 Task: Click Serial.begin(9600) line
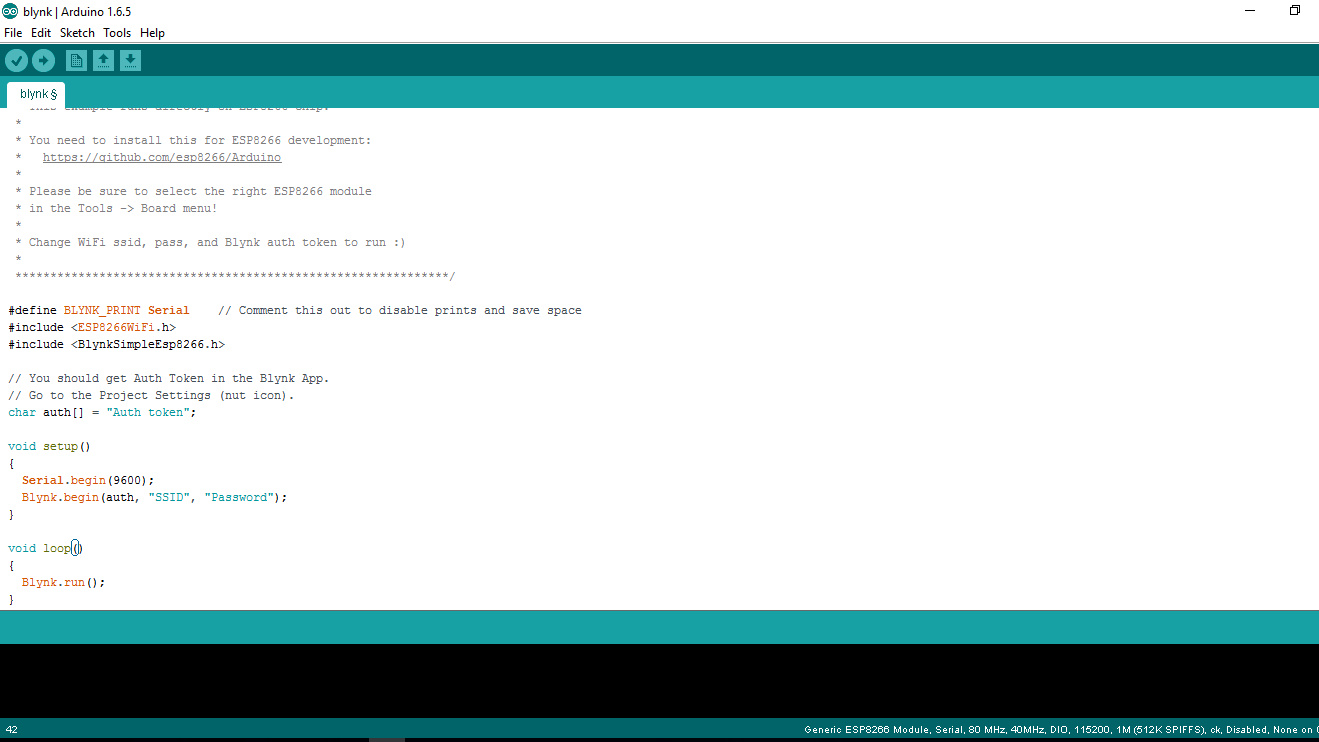point(88,480)
